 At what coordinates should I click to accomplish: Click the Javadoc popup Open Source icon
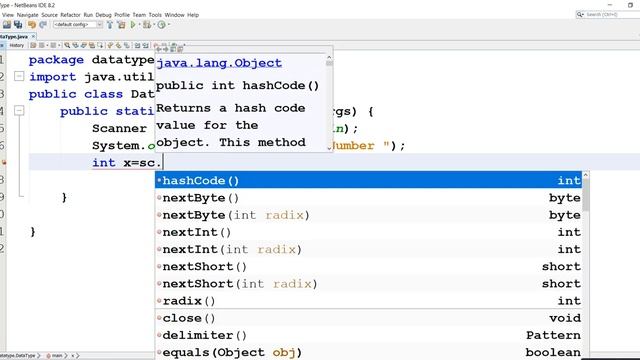180,49
